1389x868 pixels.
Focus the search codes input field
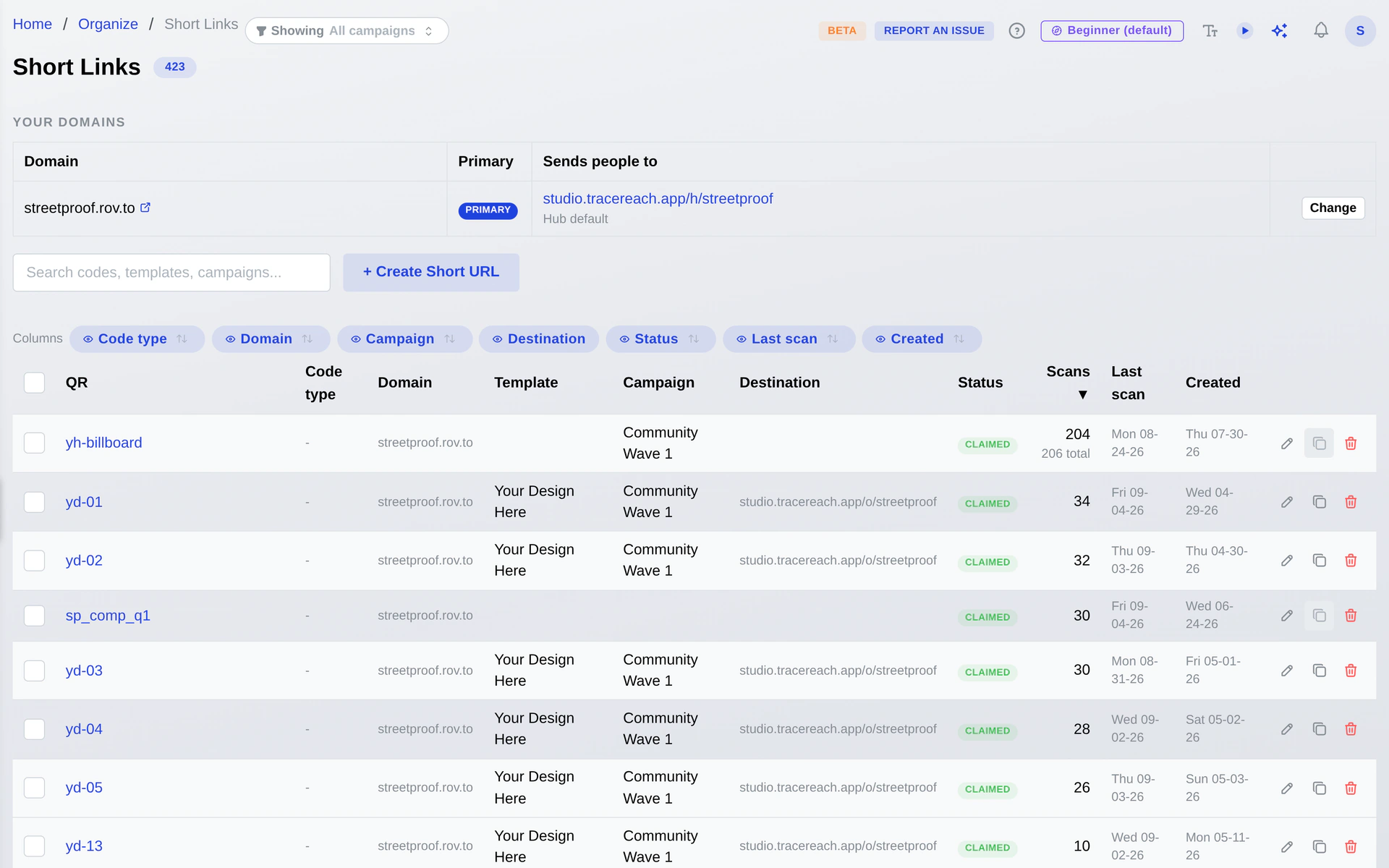pos(171,273)
